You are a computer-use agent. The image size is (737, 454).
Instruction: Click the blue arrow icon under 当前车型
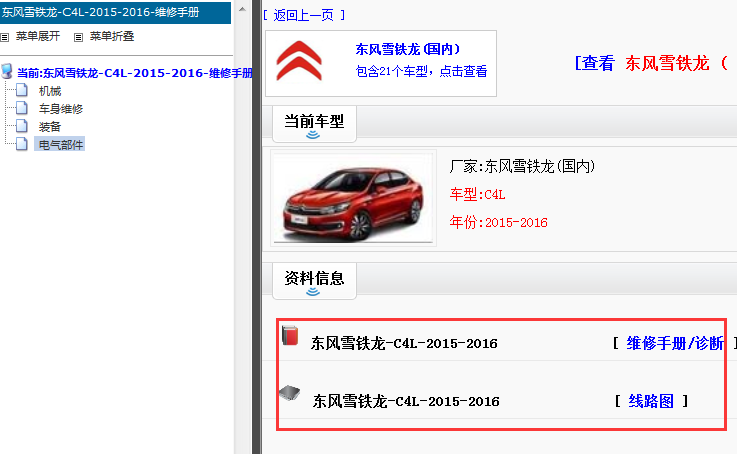[x=313, y=135]
